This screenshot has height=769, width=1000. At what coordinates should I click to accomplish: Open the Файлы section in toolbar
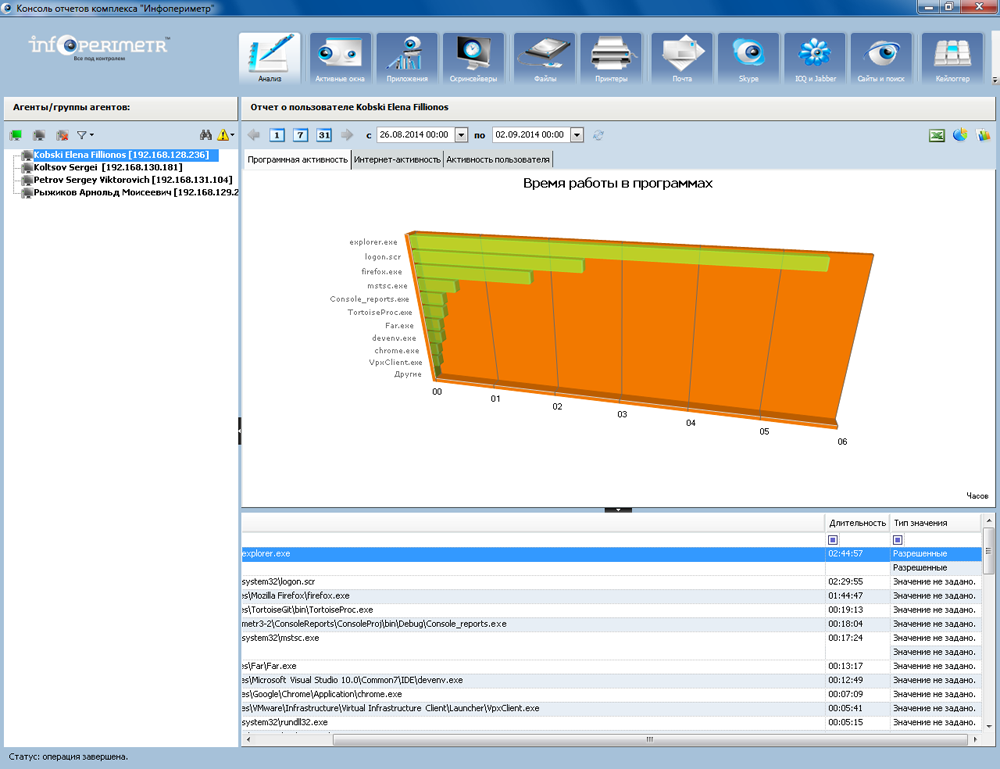[x=544, y=58]
